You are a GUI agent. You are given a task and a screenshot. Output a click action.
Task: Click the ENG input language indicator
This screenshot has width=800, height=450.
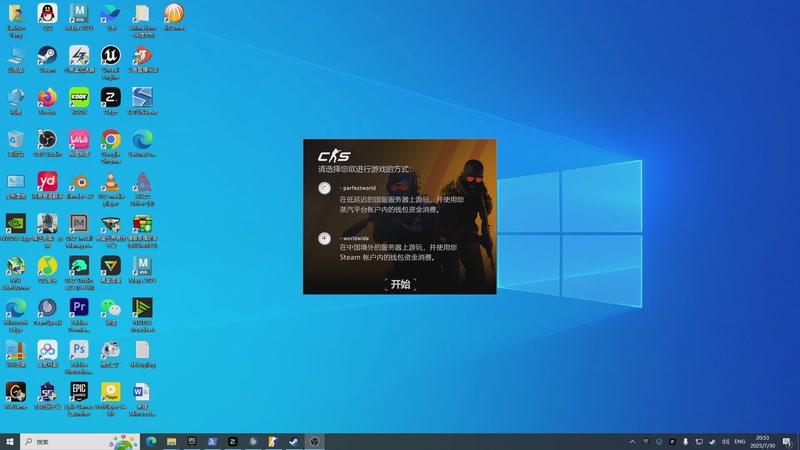coord(740,442)
